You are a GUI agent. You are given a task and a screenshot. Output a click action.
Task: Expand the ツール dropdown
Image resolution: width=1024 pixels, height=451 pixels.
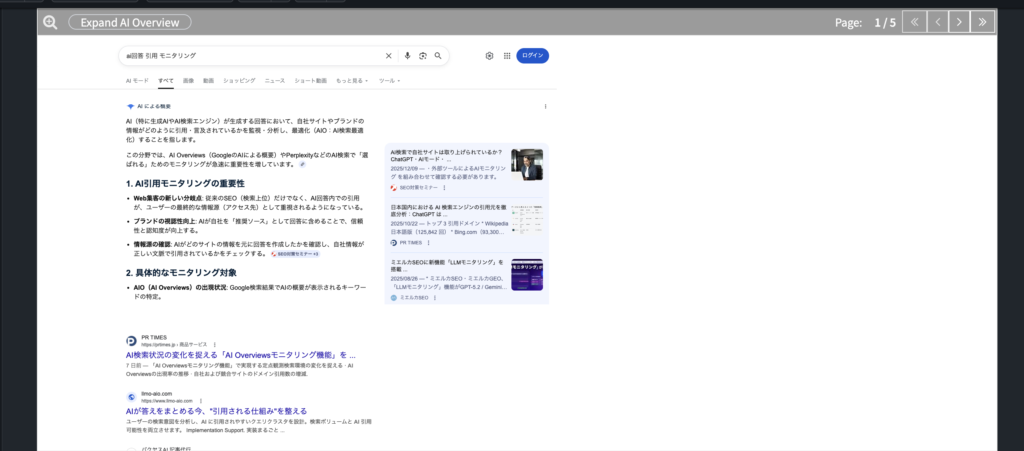coord(388,80)
